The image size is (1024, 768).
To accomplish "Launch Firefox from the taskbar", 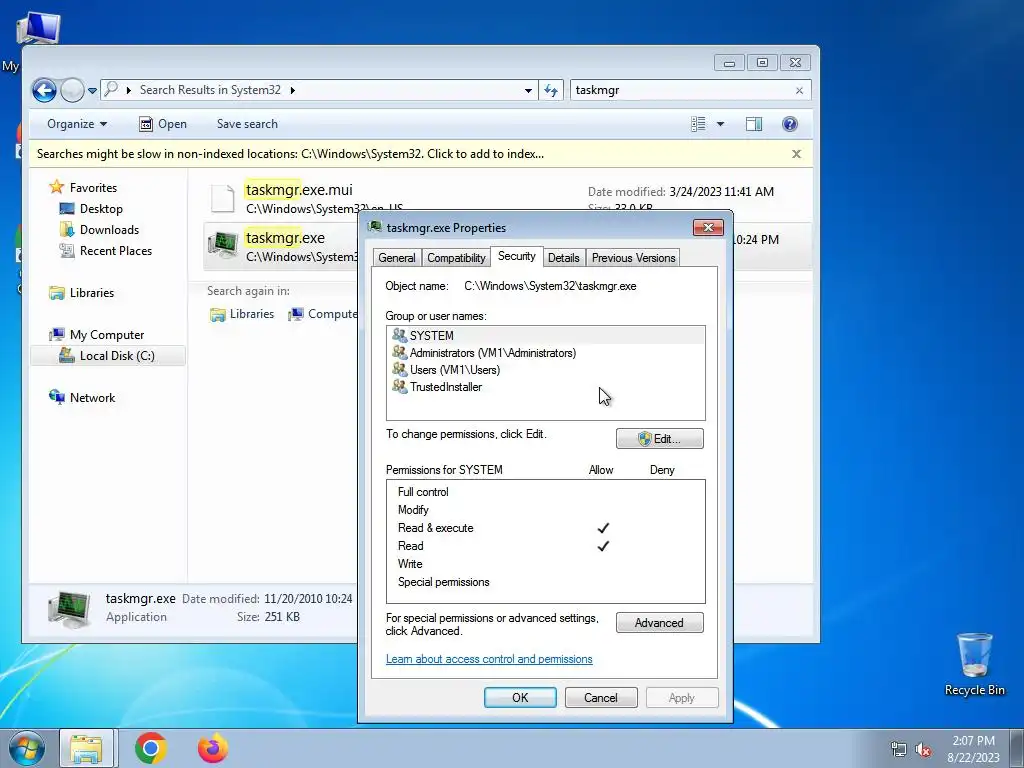I will (213, 748).
